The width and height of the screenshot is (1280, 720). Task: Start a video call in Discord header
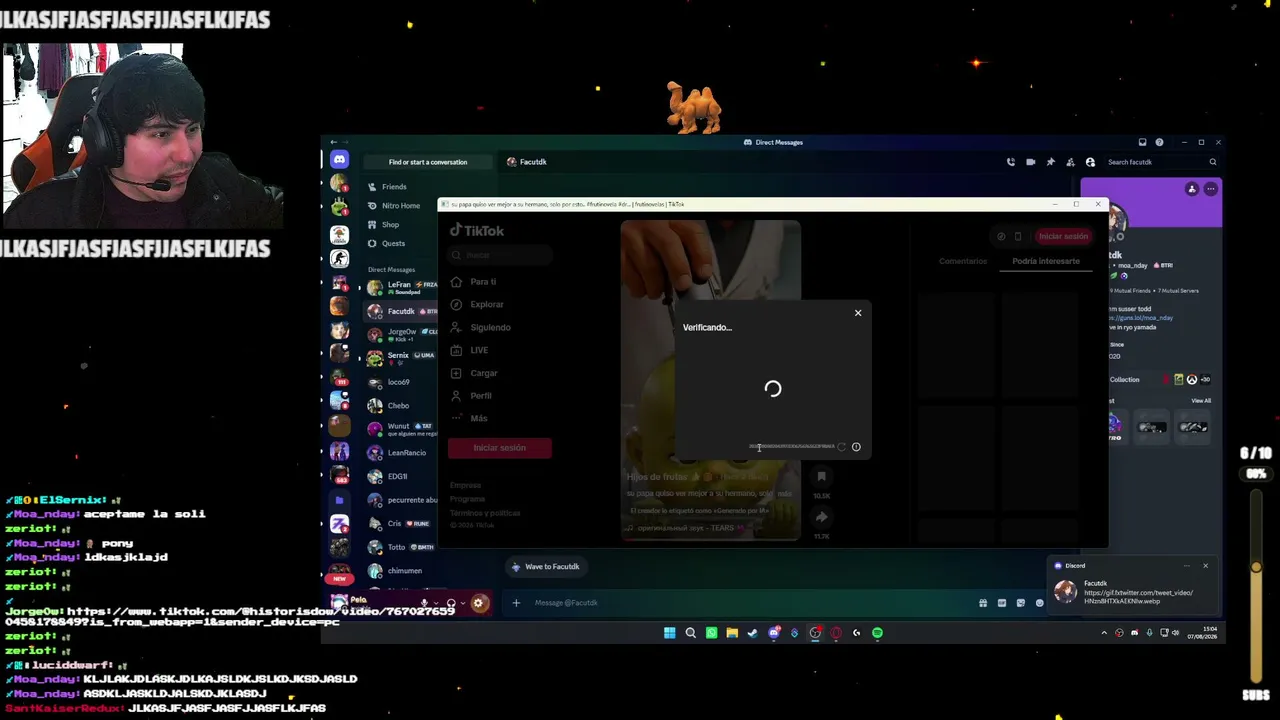(1031, 162)
